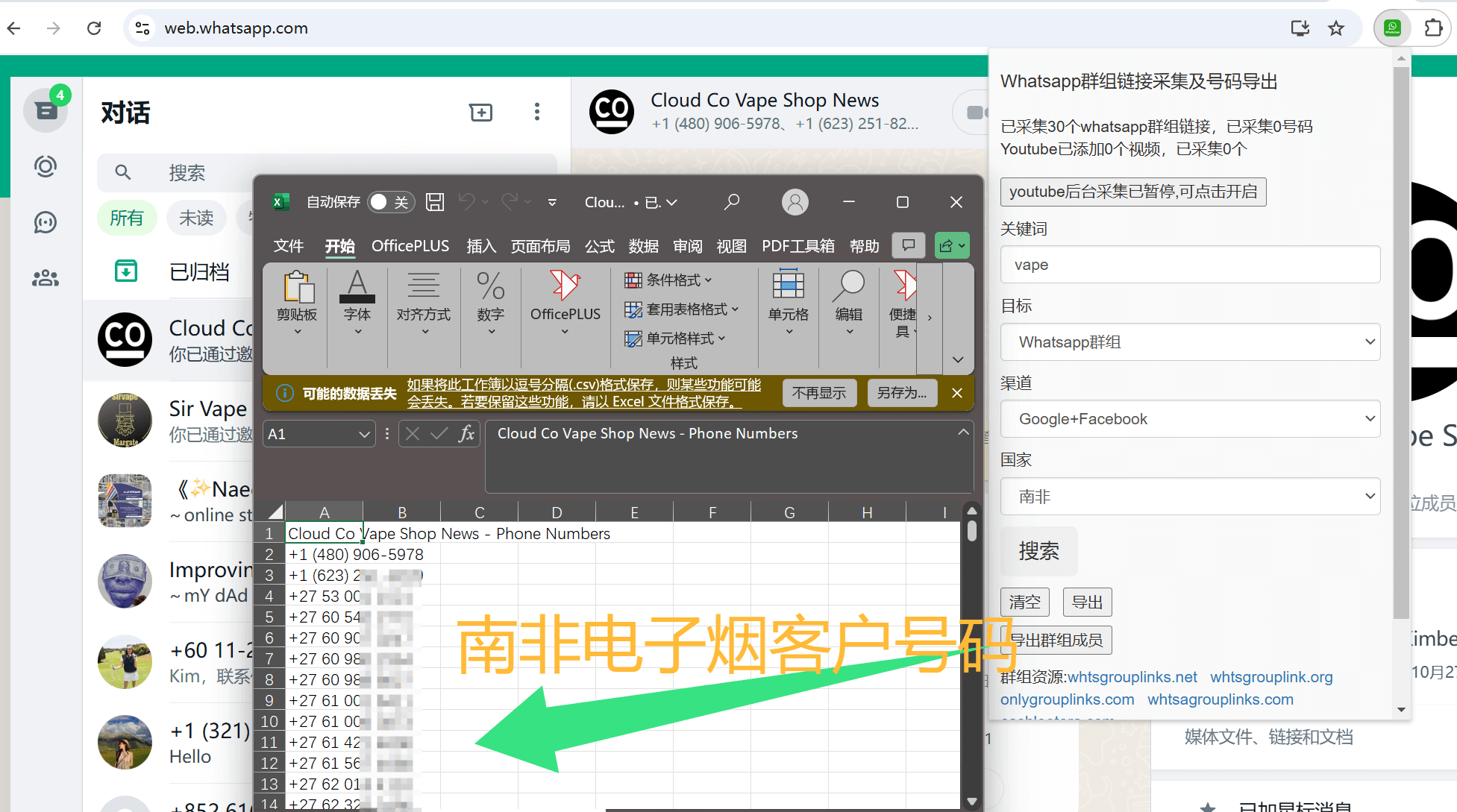Bookmark this page with star icon

(x=1336, y=28)
